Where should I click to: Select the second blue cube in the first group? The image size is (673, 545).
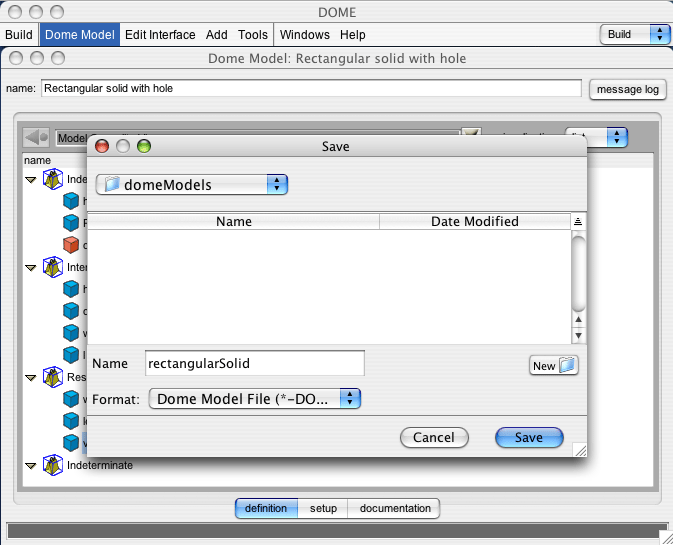click(71, 223)
